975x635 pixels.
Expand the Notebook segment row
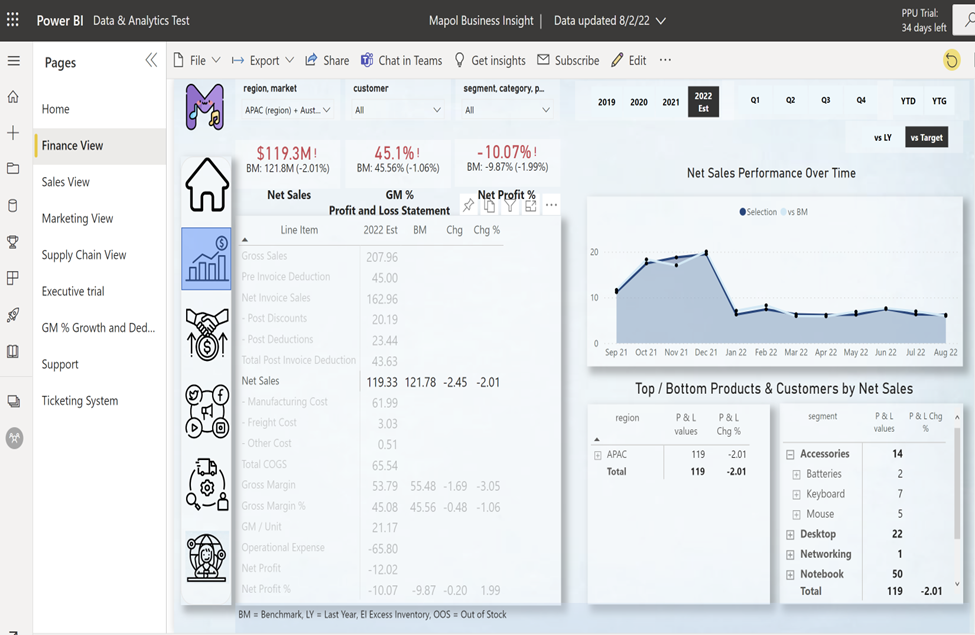pyautogui.click(x=790, y=573)
